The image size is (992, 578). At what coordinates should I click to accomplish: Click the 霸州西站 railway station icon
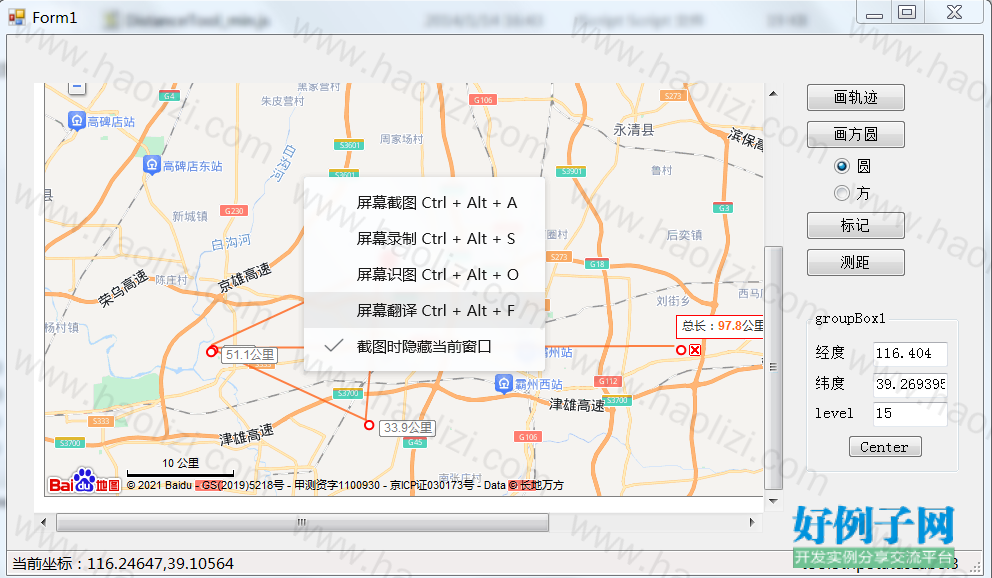coord(504,383)
